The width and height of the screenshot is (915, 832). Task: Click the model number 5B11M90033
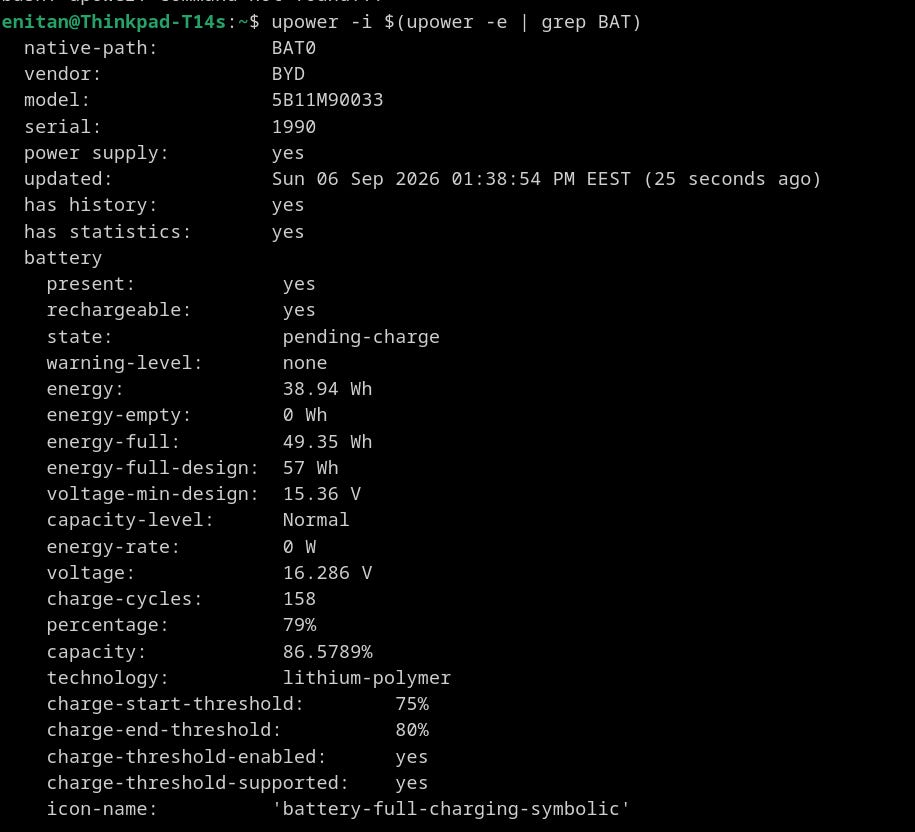point(327,100)
